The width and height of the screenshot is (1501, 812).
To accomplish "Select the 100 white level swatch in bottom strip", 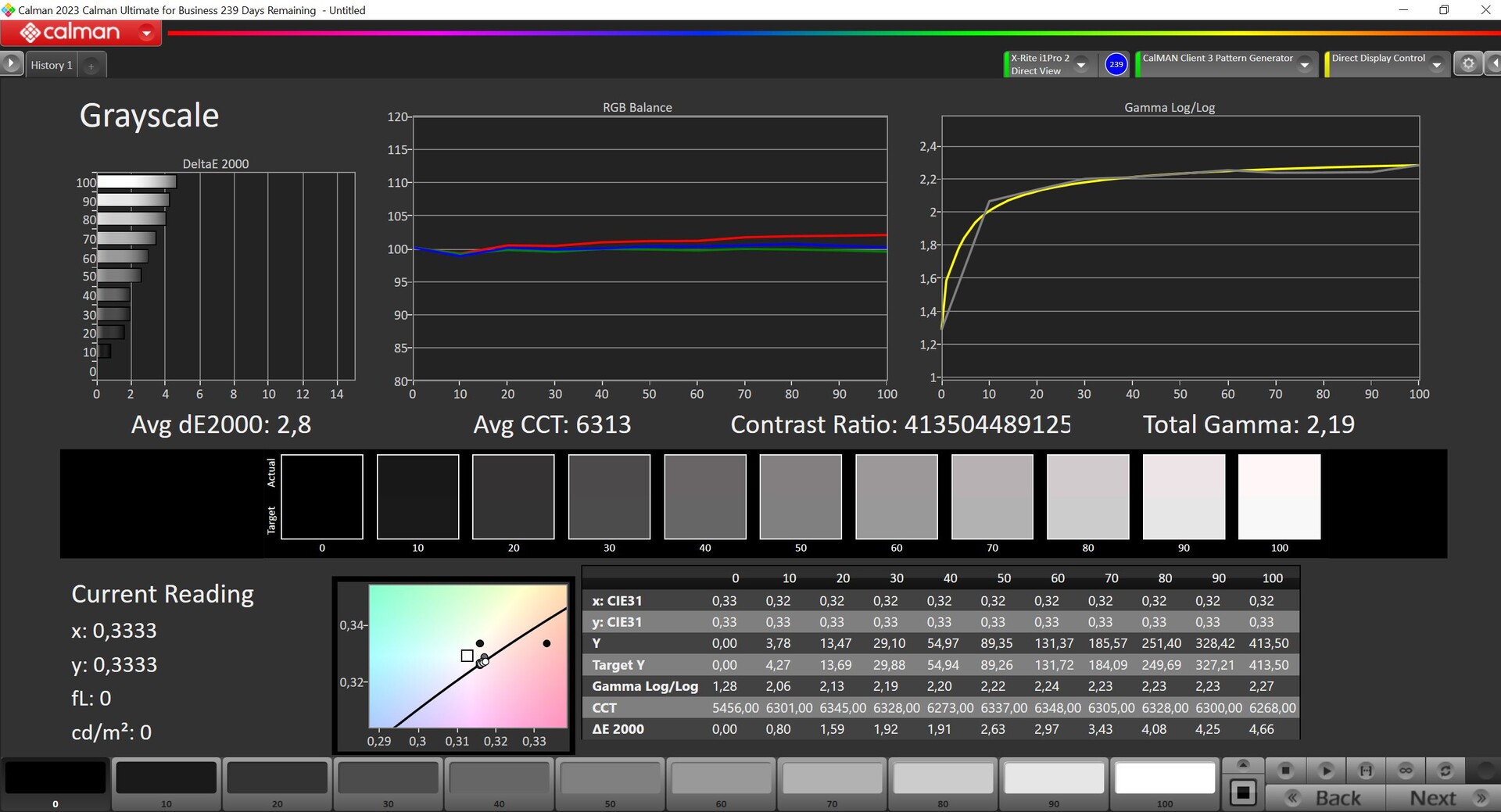I will pyautogui.click(x=1164, y=779).
